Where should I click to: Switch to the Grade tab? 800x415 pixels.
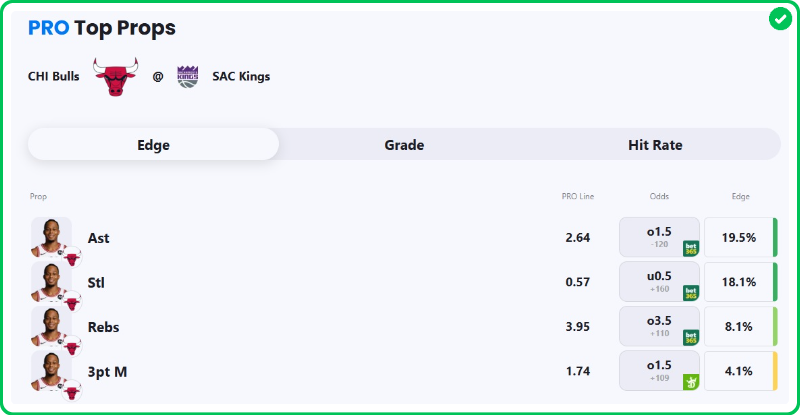tap(404, 145)
